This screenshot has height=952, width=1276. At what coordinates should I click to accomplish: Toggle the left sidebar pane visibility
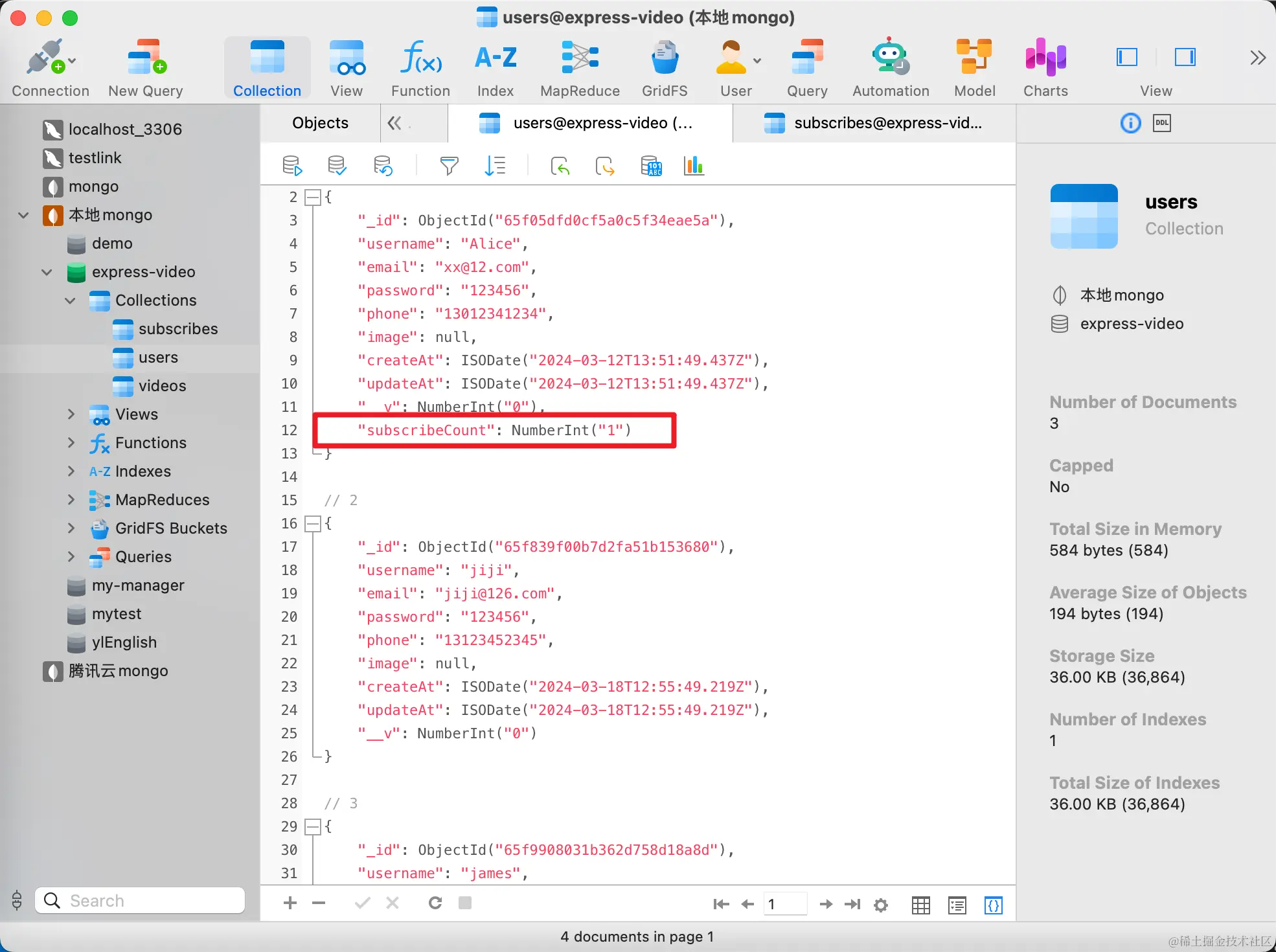pos(1127,58)
